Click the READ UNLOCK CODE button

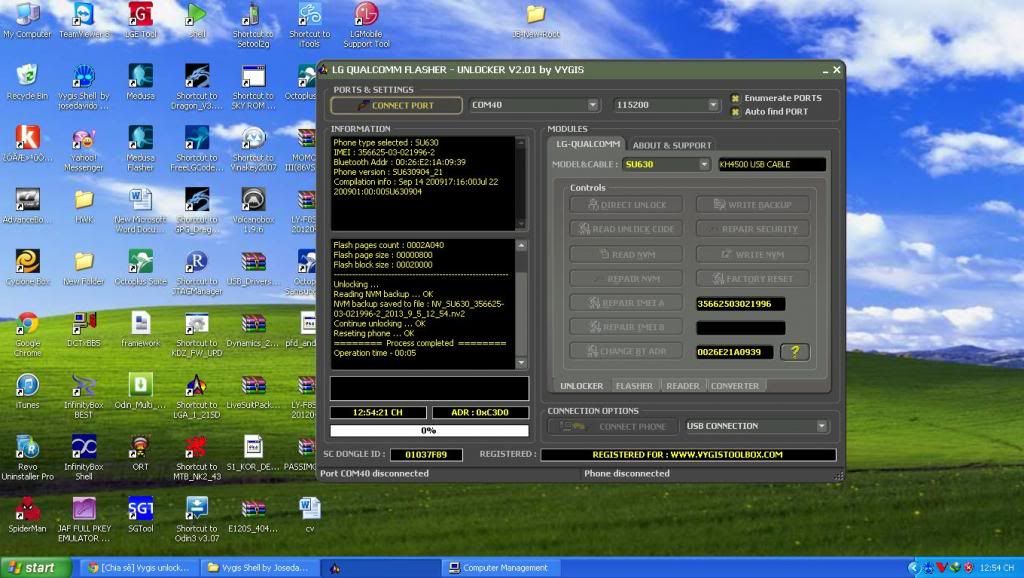626,229
